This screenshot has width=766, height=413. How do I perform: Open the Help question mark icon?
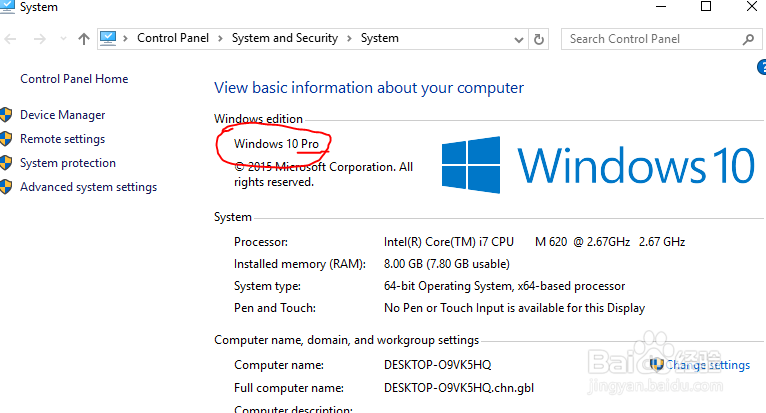click(762, 67)
